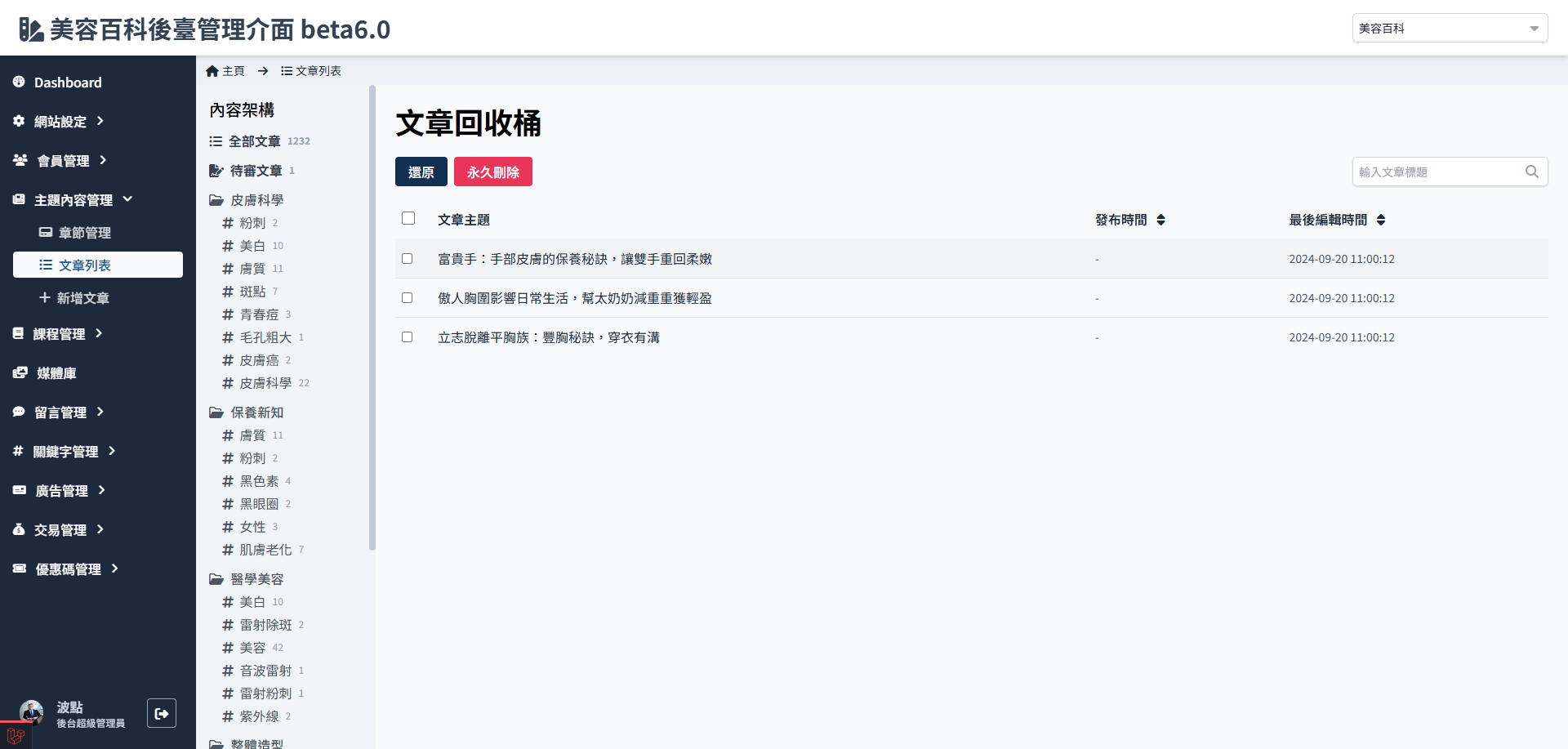This screenshot has width=1568, height=749.
Task: Click the 媒體庫 media icon
Action: 20,372
